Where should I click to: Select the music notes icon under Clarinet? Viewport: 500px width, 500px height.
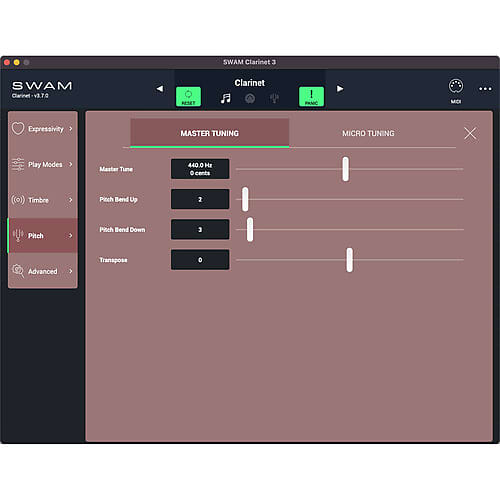(226, 98)
